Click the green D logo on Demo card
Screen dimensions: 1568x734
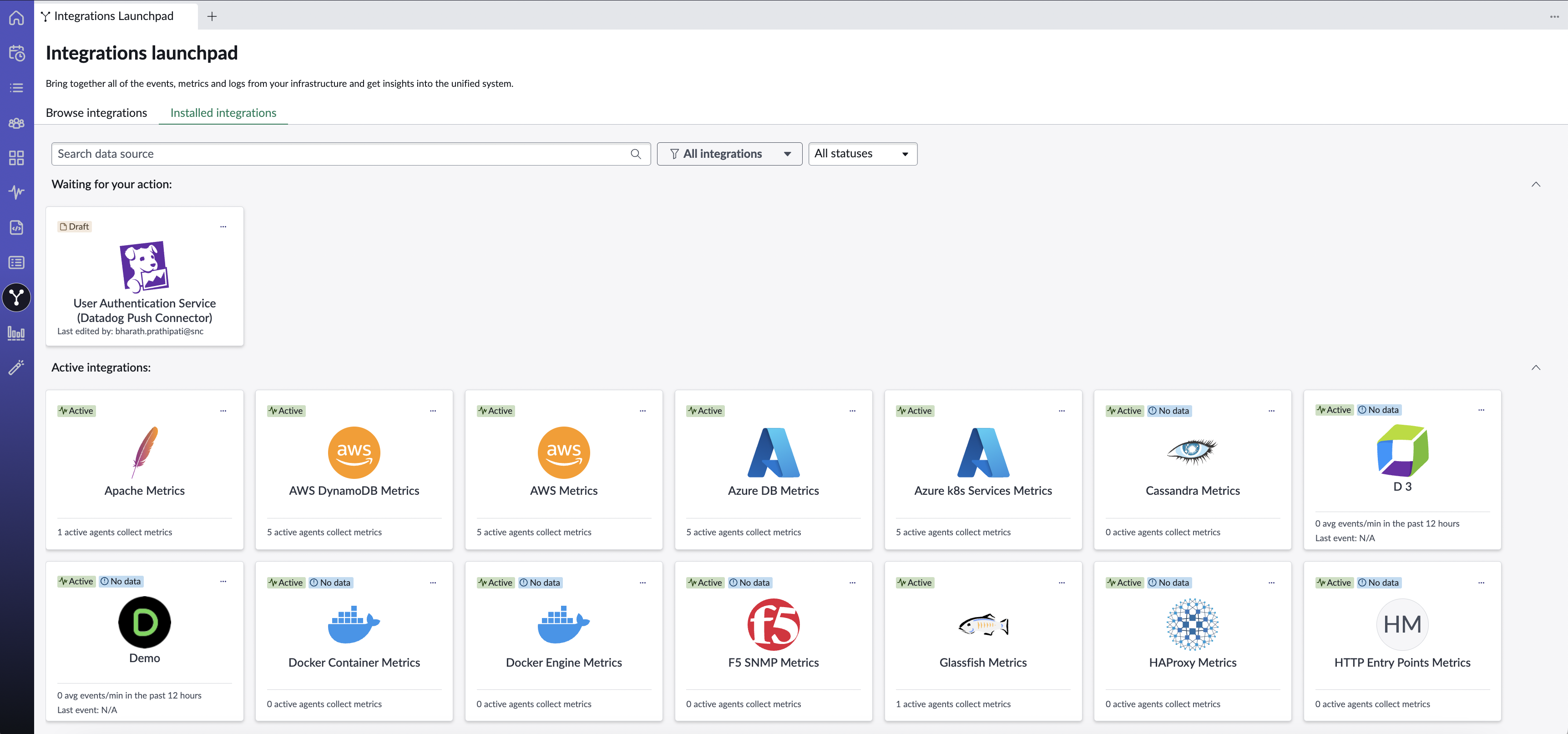144,622
